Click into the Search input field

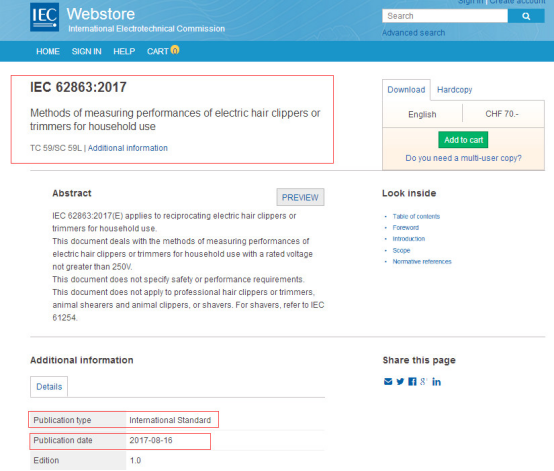[445, 16]
